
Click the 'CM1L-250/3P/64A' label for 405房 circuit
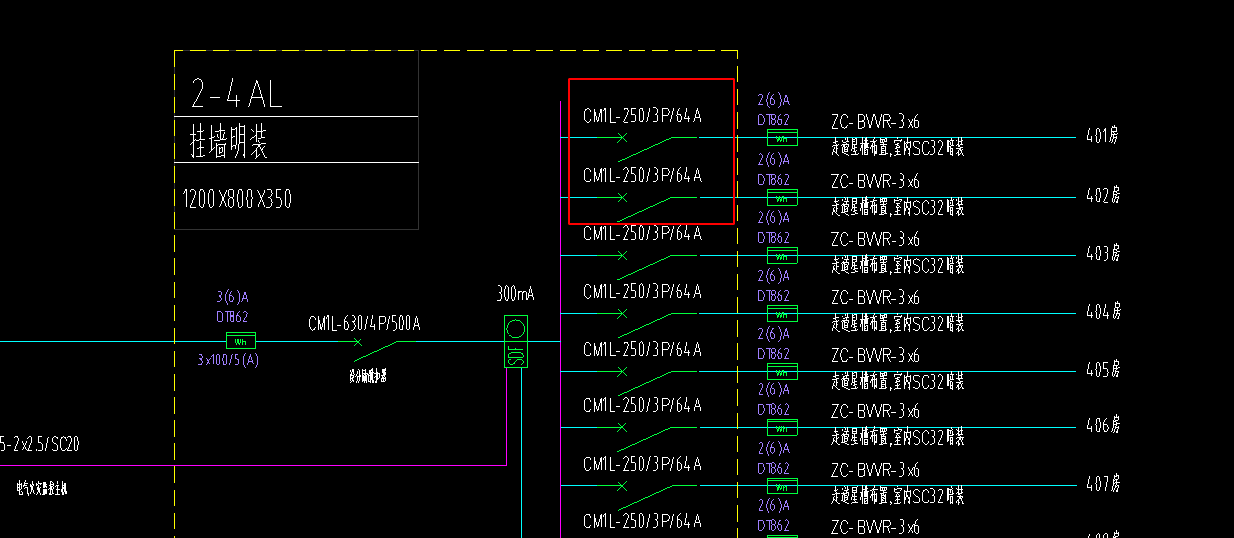(x=642, y=349)
